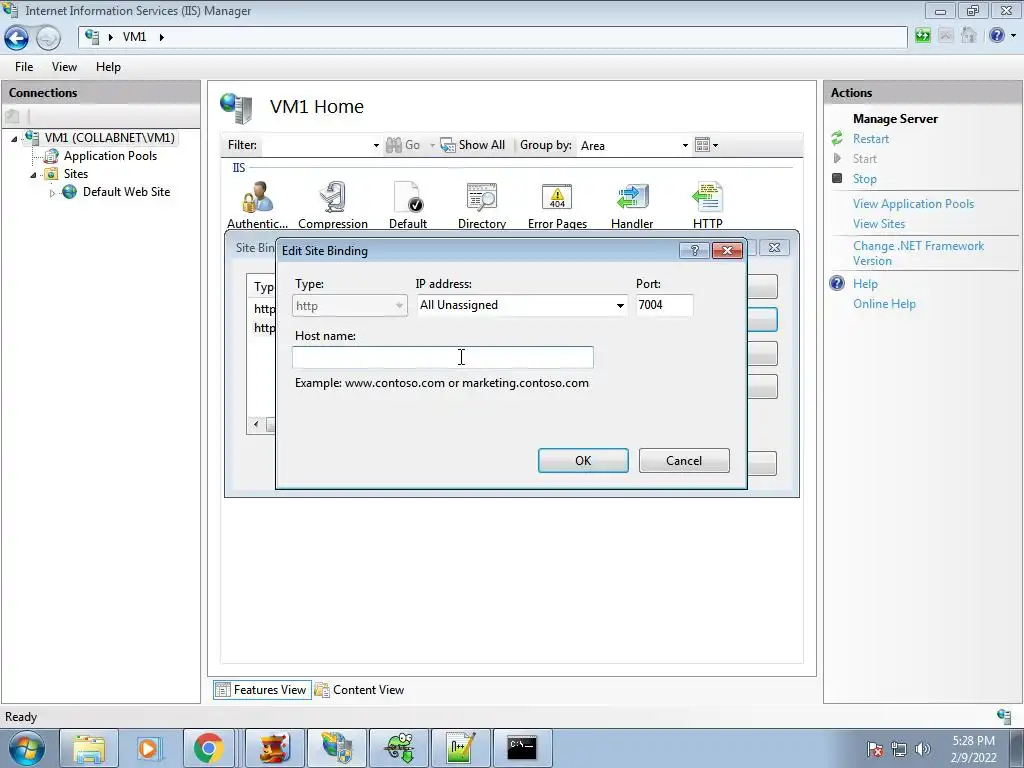Click View Application Pools link
The image size is (1024, 768).
point(913,204)
